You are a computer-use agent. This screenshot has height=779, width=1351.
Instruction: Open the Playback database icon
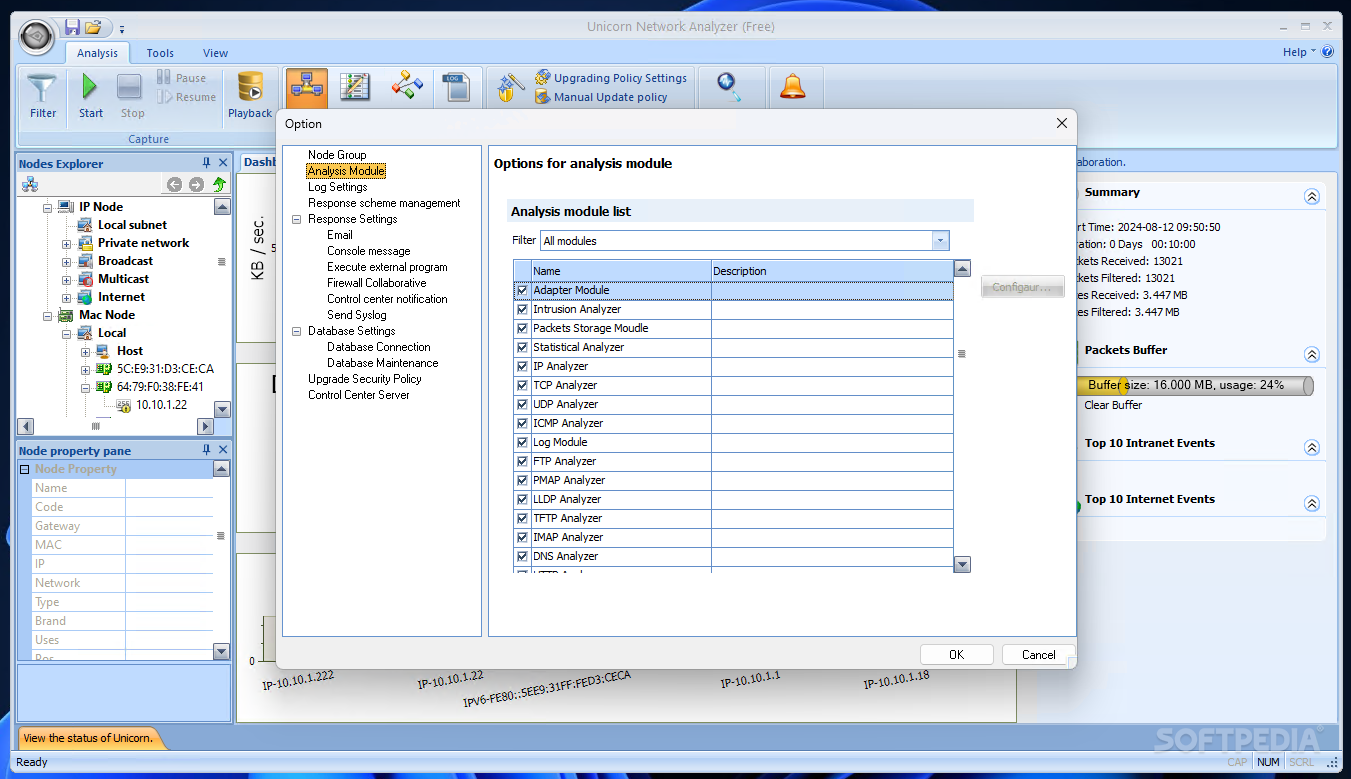click(250, 88)
